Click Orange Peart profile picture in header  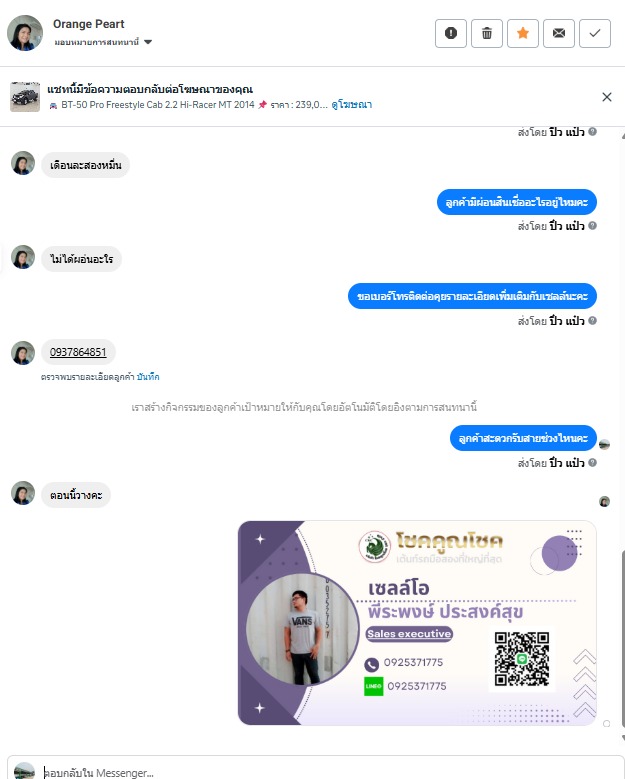pos(25,33)
